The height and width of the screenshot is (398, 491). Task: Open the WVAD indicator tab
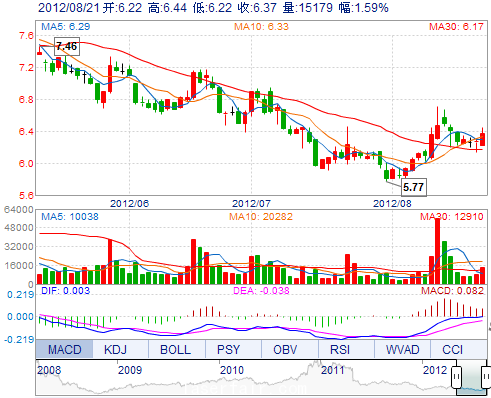[402, 349]
